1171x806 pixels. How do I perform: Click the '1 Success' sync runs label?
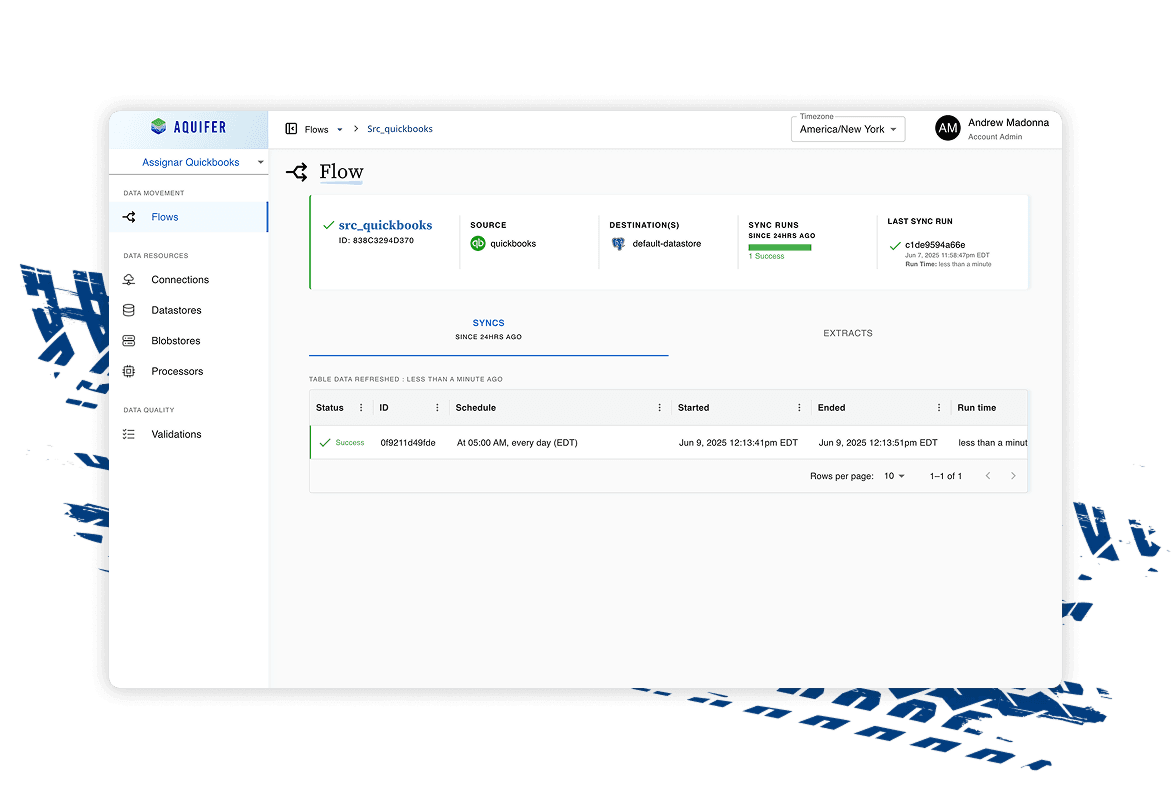coord(766,256)
